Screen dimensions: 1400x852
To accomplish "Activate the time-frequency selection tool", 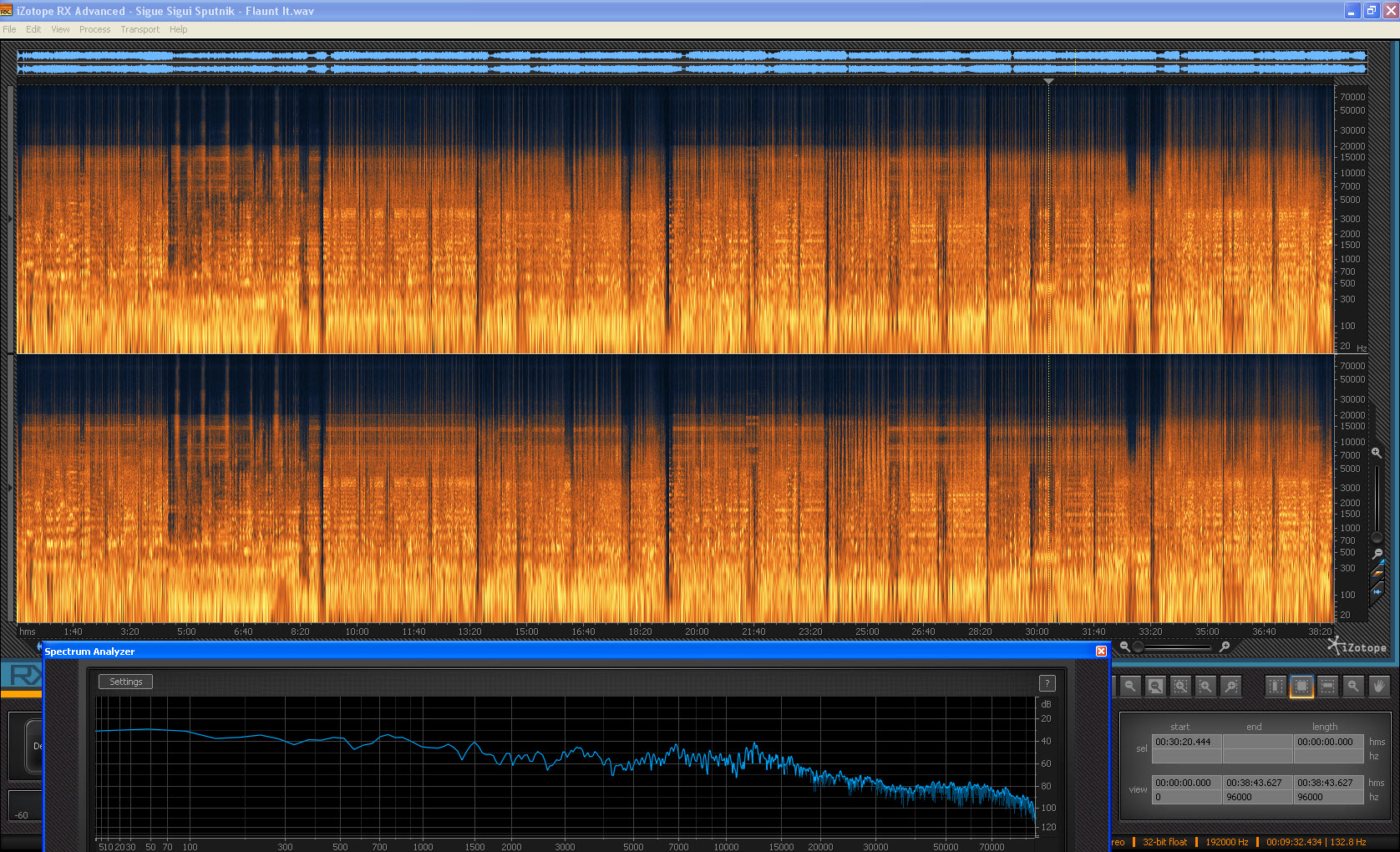I will pyautogui.click(x=1301, y=686).
